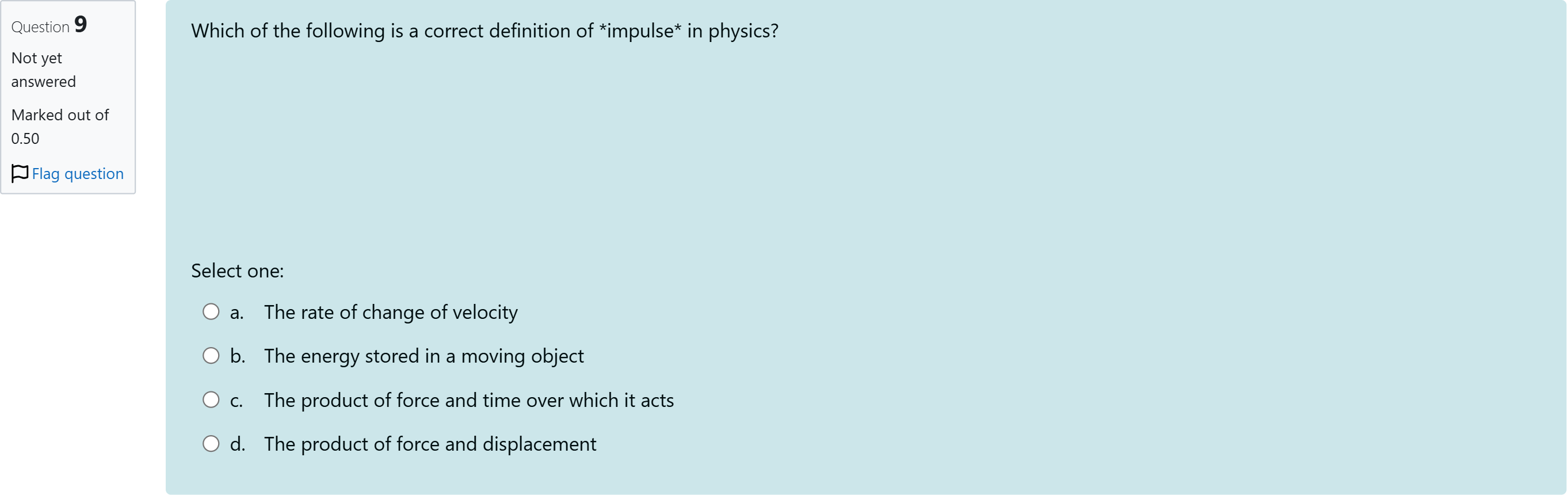Click the question text about impulse
Image resolution: width=1568 pixels, height=495 pixels.
484,31
